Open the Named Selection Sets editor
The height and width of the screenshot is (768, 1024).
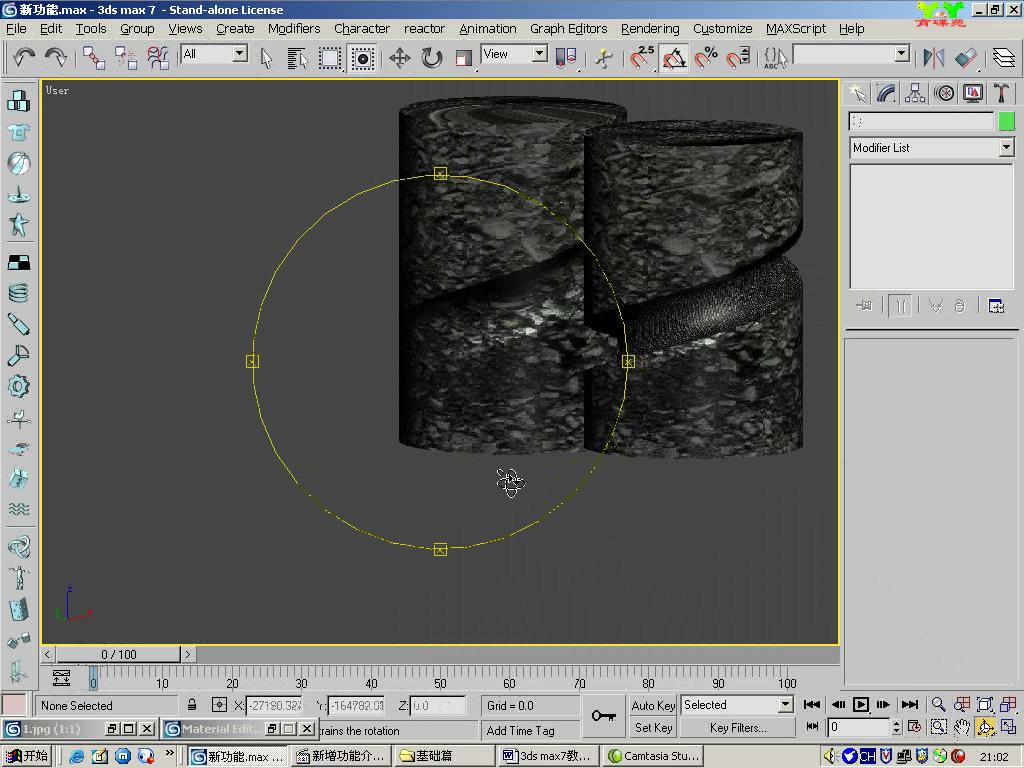pyautogui.click(x=775, y=58)
